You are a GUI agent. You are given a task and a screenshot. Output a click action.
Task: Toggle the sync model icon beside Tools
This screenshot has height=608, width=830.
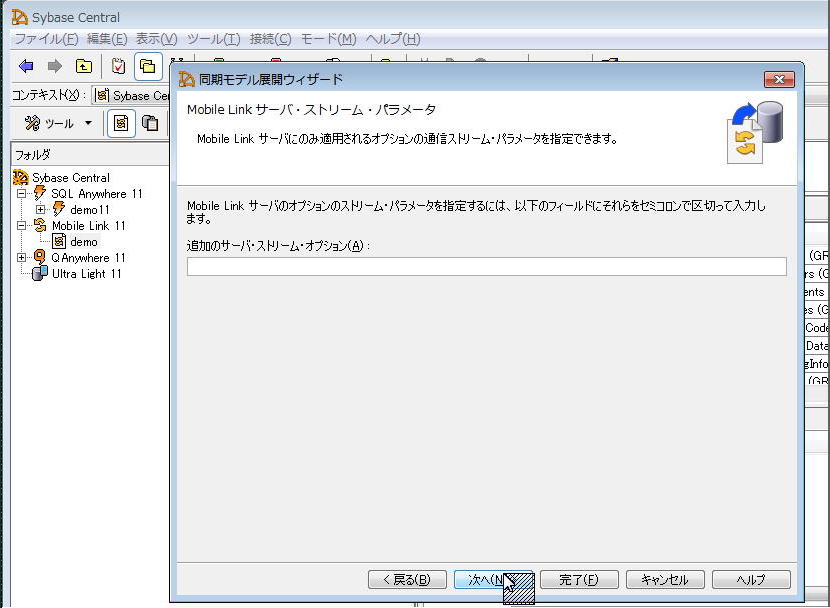[x=121, y=123]
